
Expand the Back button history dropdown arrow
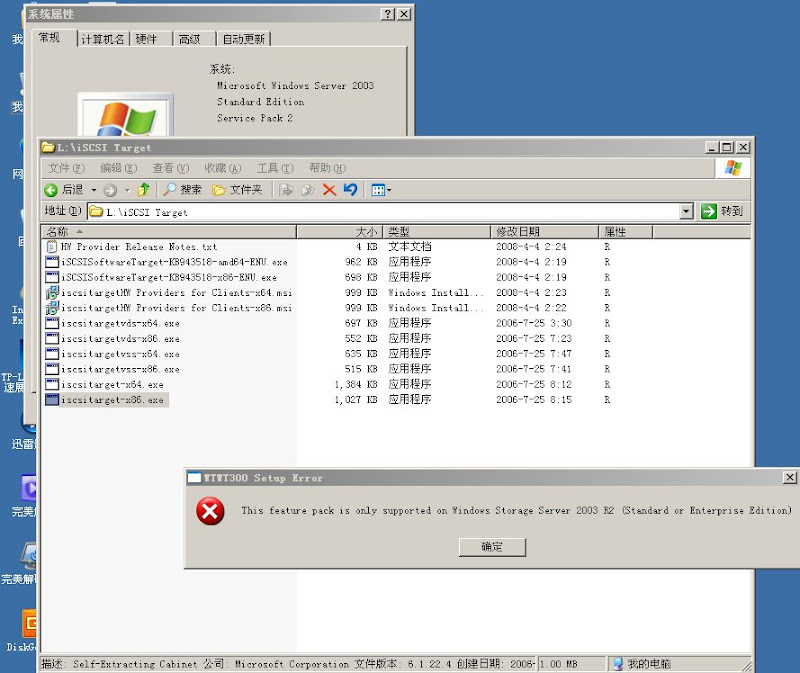(94, 190)
